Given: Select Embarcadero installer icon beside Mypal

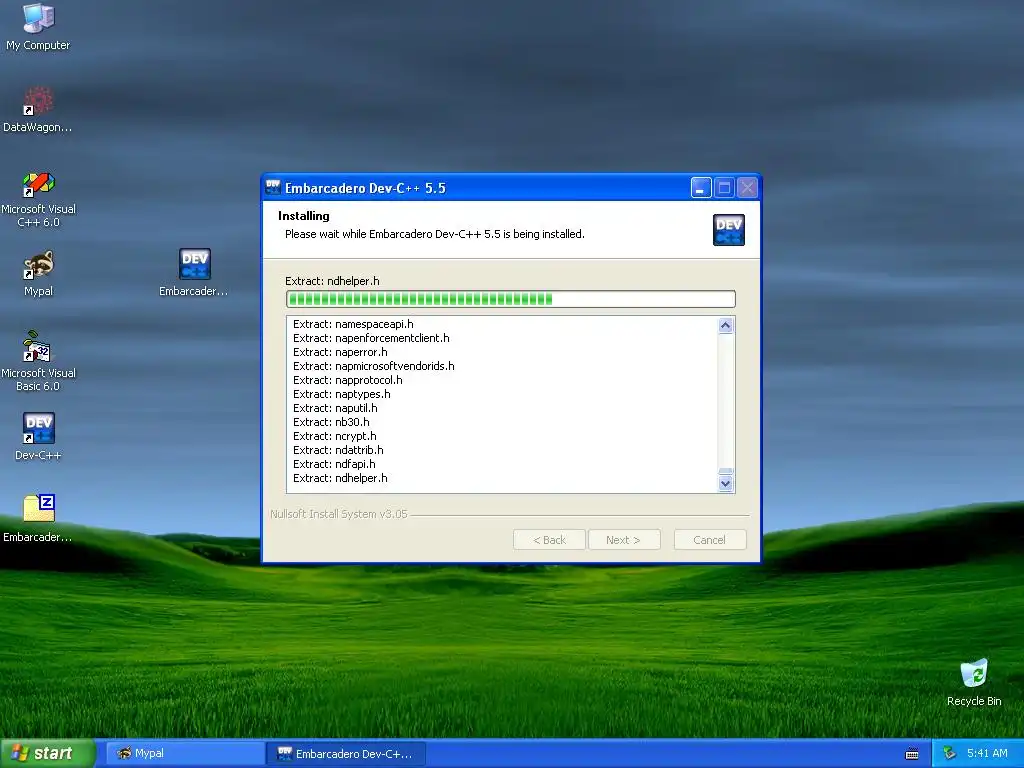Looking at the screenshot, I should pyautogui.click(x=194, y=273).
